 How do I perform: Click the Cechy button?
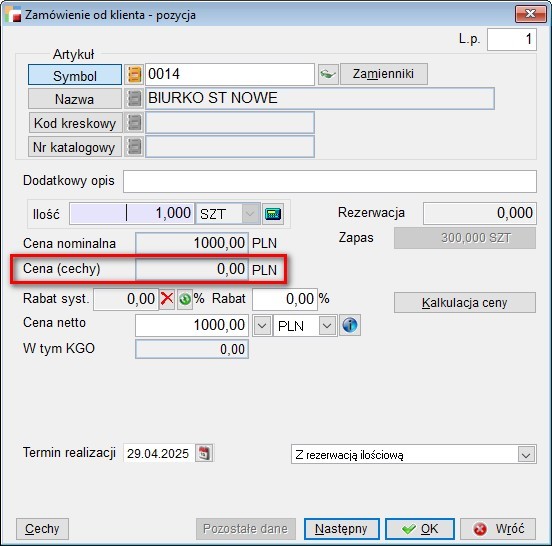coord(42,528)
